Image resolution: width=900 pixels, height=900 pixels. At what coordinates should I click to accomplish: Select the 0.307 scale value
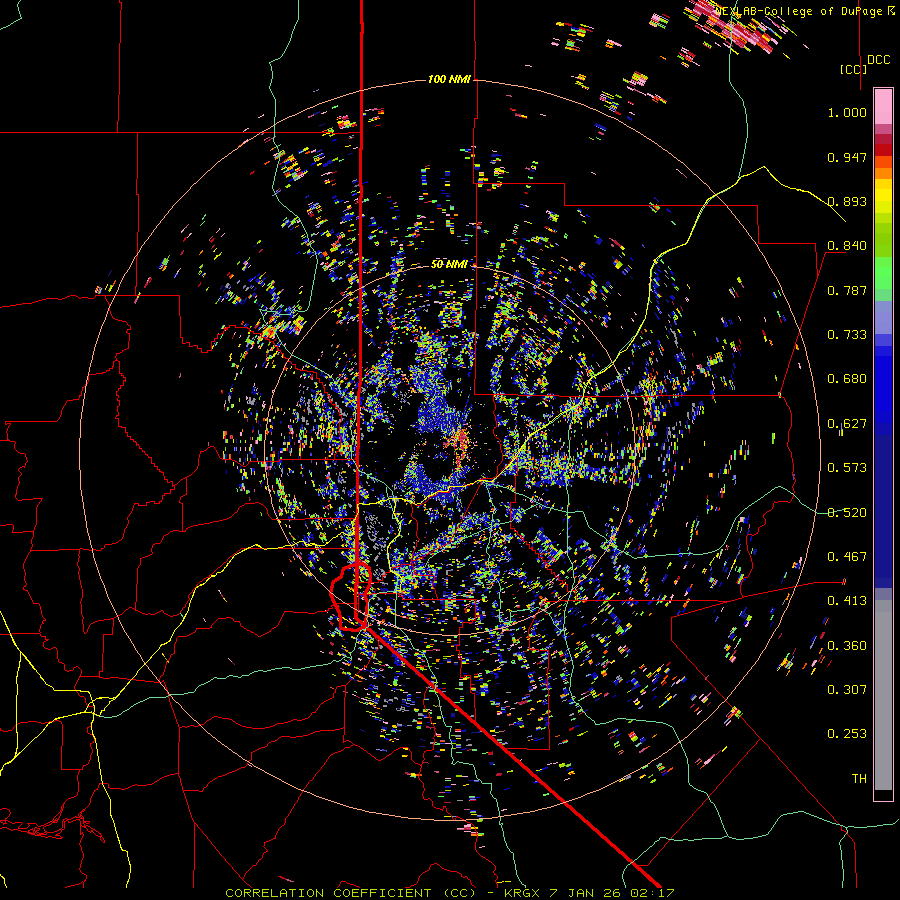pyautogui.click(x=847, y=690)
